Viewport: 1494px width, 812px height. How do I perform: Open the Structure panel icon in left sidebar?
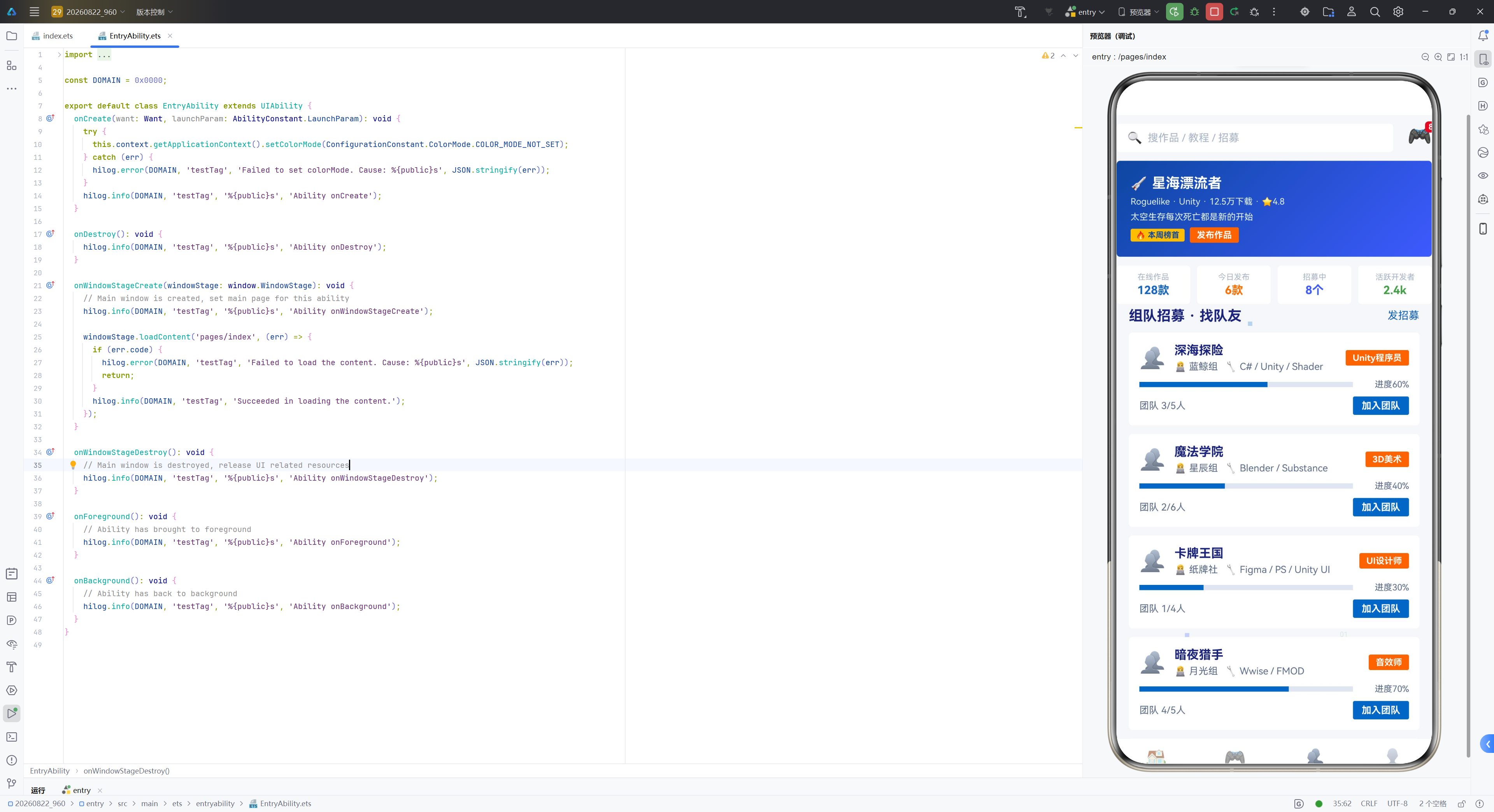pos(12,65)
